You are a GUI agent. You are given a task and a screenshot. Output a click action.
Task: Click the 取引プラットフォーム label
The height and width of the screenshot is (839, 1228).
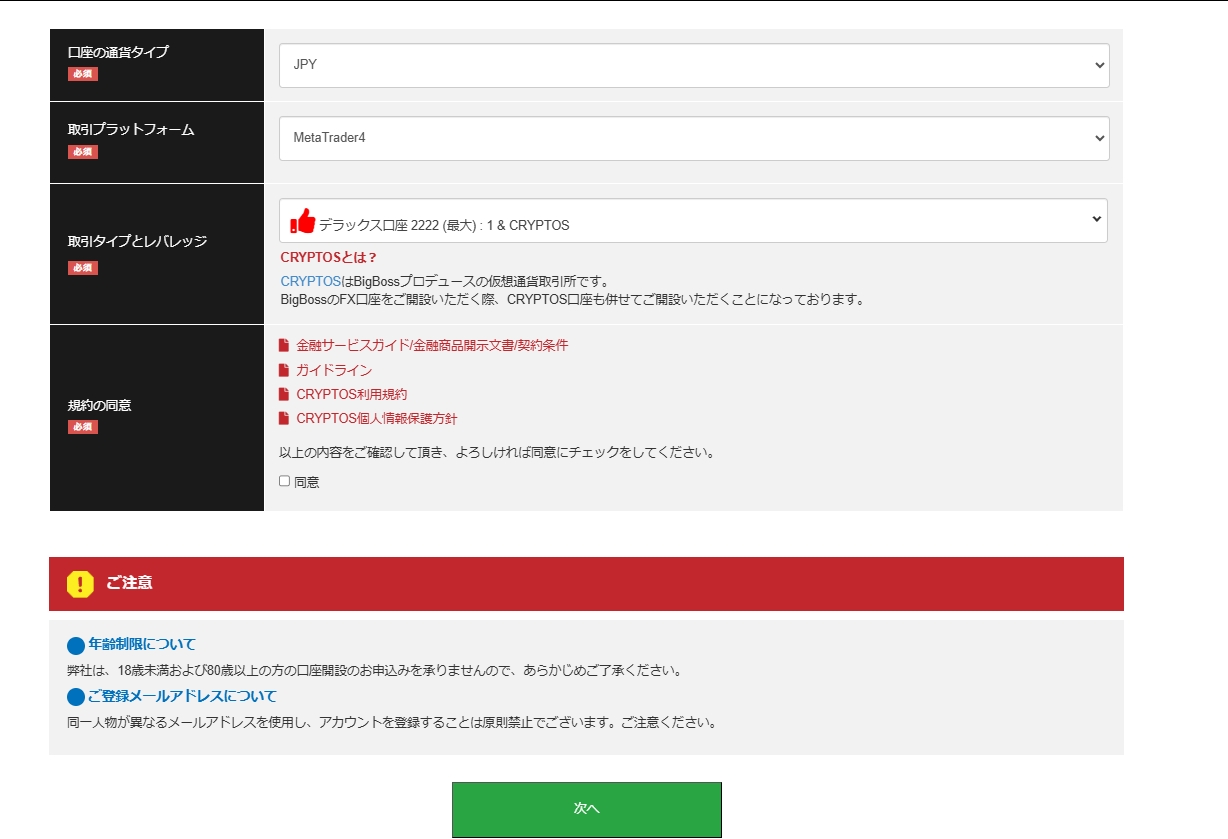tap(131, 130)
